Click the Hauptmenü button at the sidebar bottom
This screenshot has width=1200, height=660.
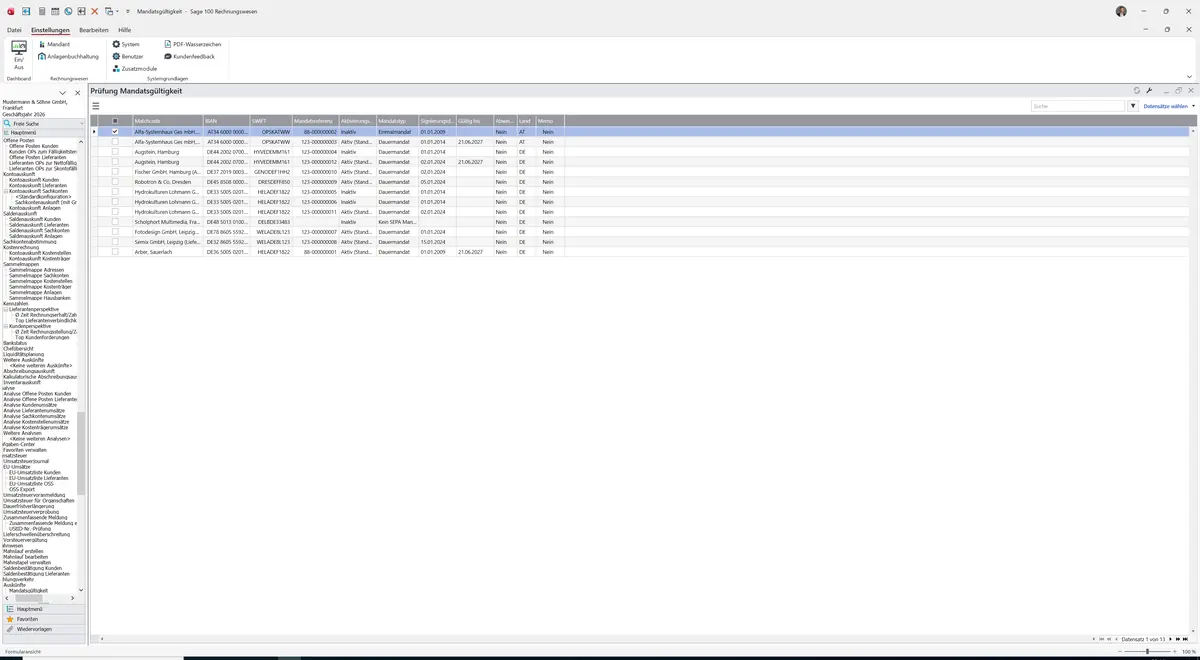coord(43,609)
